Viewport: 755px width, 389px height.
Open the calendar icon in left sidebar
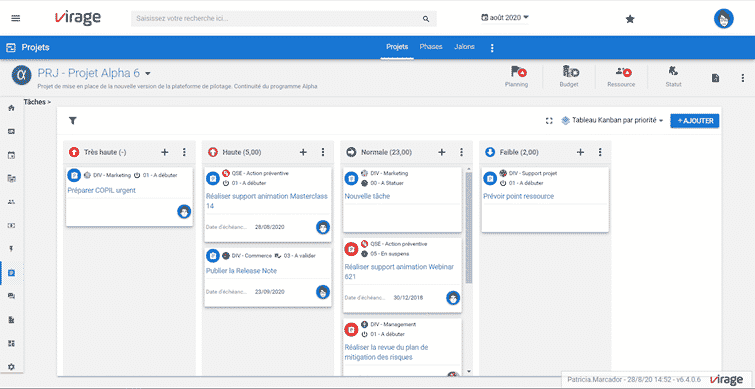pyautogui.click(x=12, y=155)
